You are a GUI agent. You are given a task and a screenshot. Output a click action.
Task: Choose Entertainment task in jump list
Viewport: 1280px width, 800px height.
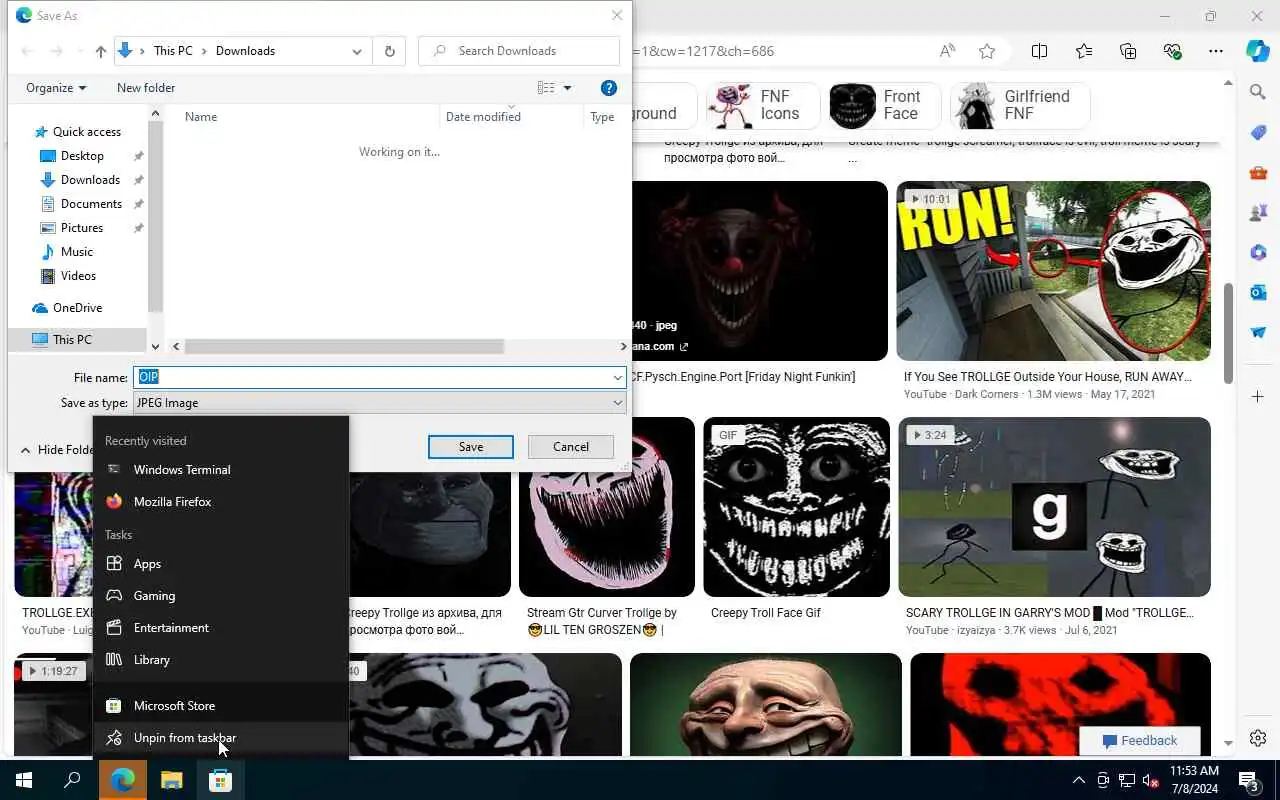[x=221, y=628]
